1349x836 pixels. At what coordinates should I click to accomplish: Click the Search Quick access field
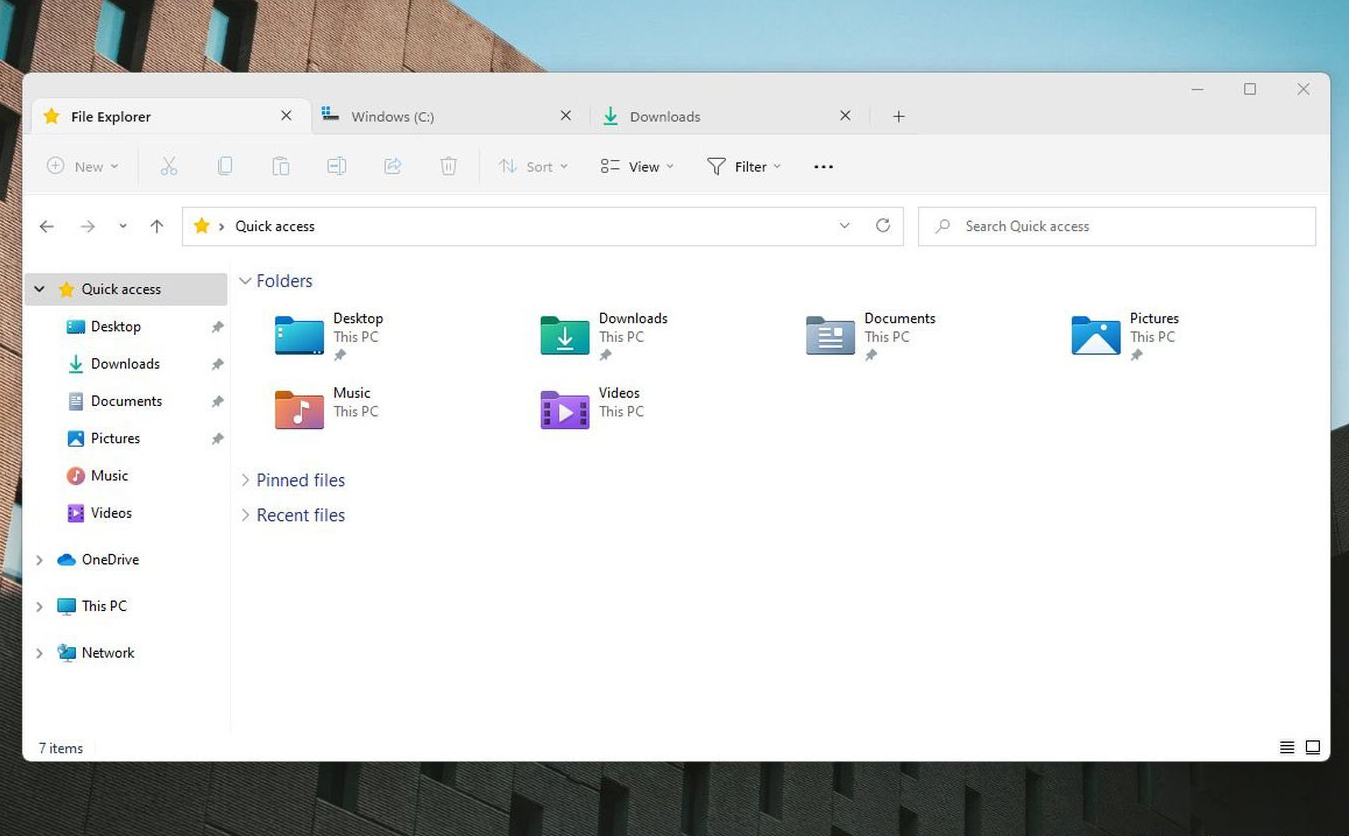pyautogui.click(x=1116, y=227)
